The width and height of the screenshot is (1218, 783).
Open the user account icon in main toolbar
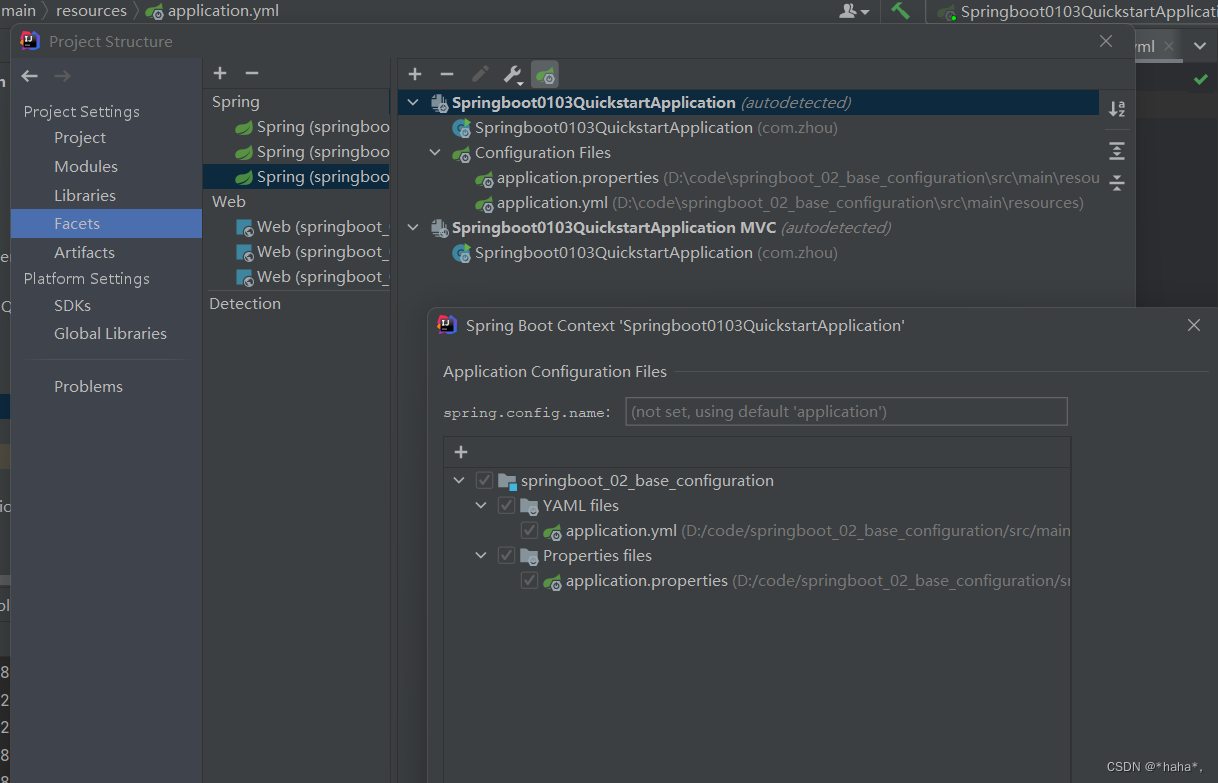[853, 11]
